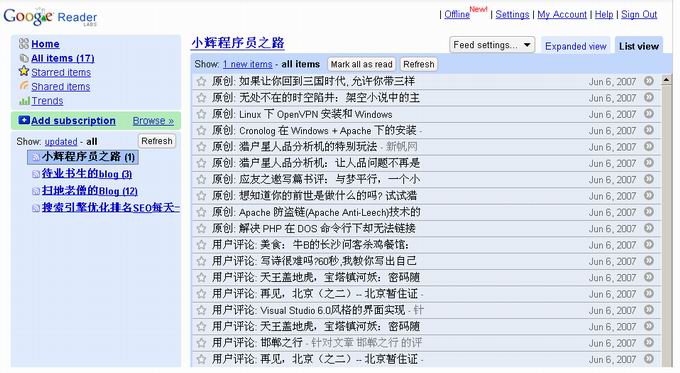680x373 pixels.
Task: Star the Cronolog 在 Windows item
Action: [201, 131]
